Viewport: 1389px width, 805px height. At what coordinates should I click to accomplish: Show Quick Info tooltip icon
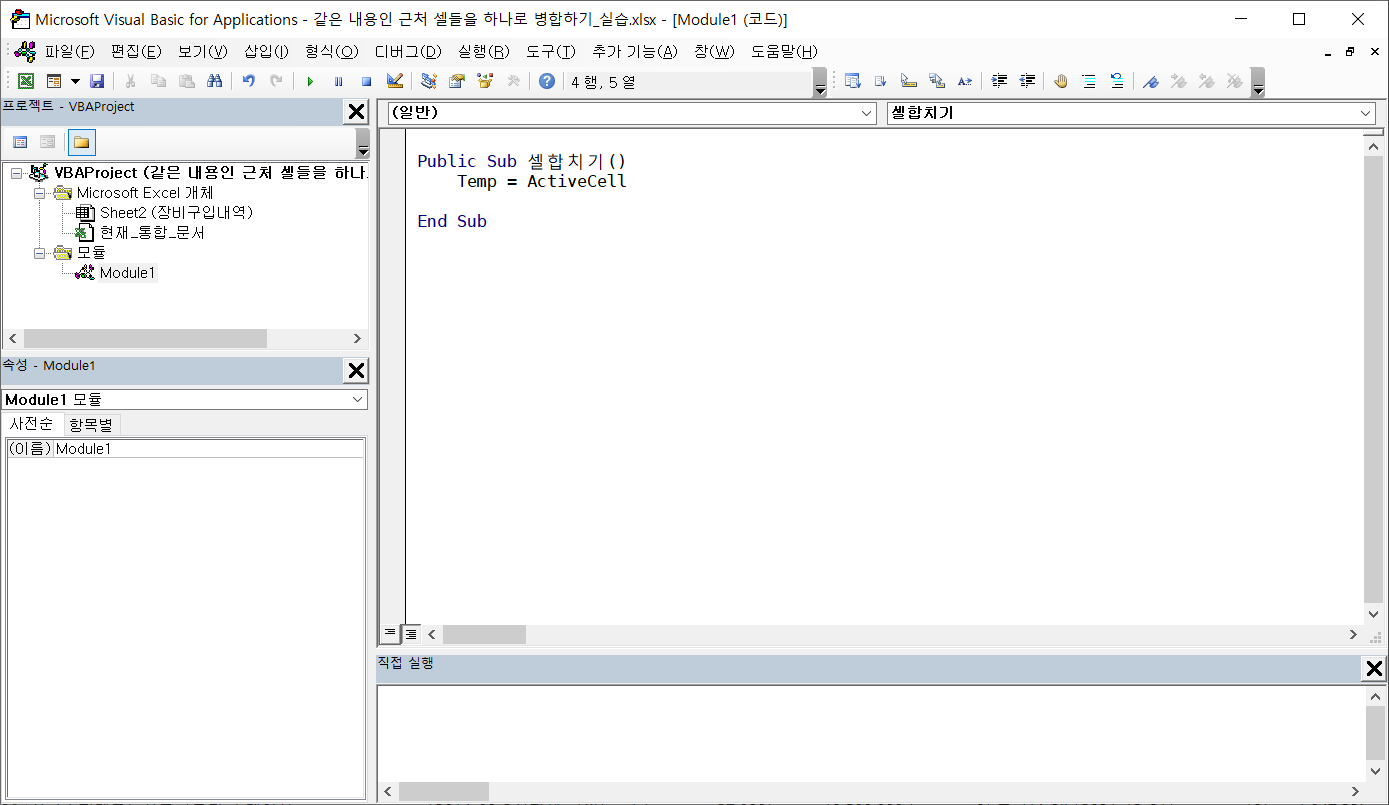(908, 82)
